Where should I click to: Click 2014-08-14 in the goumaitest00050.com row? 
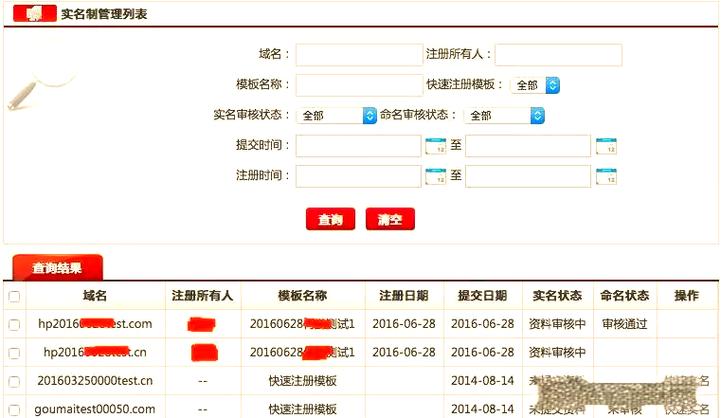(x=482, y=409)
